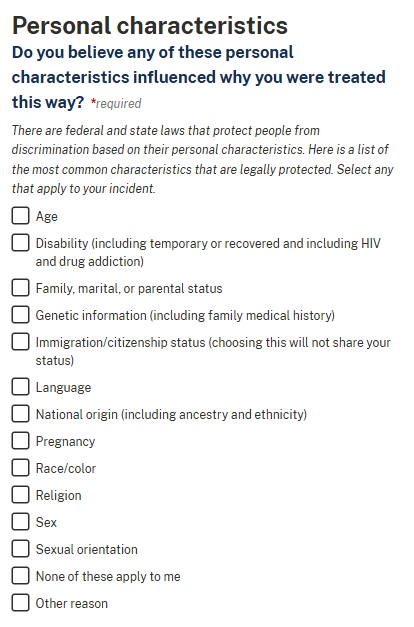Click the Immigration/citizenship status label text
The height and width of the screenshot is (627, 414).
(213, 351)
